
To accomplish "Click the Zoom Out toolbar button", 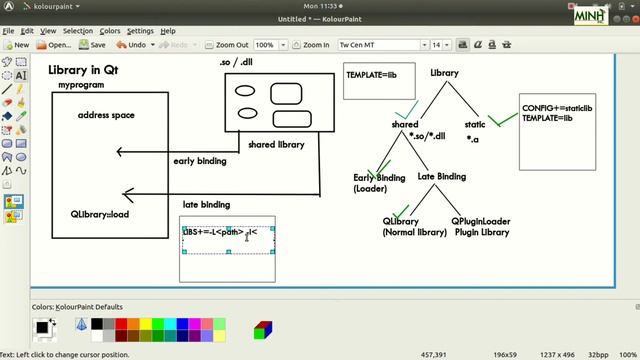I will coord(227,45).
